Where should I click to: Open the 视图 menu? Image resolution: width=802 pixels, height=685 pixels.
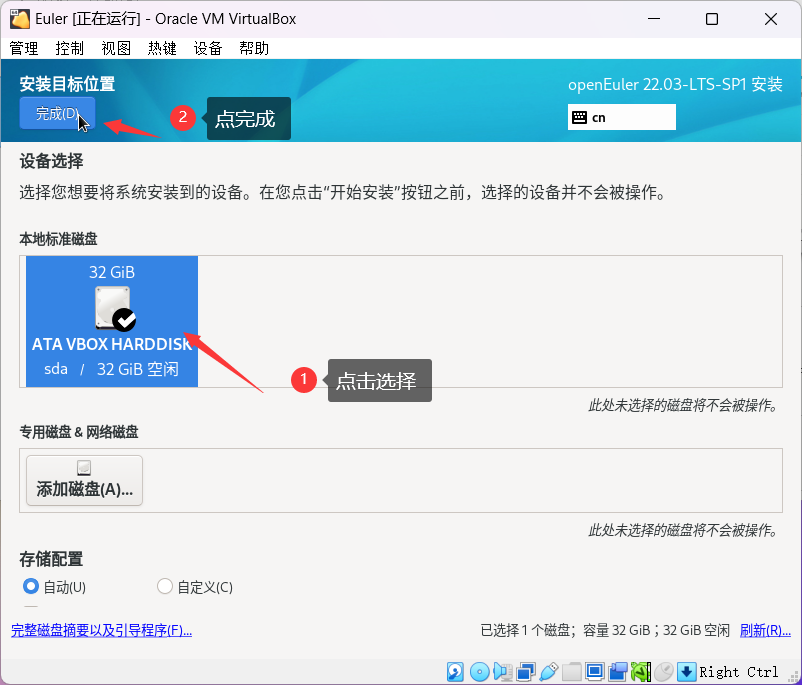[116, 48]
